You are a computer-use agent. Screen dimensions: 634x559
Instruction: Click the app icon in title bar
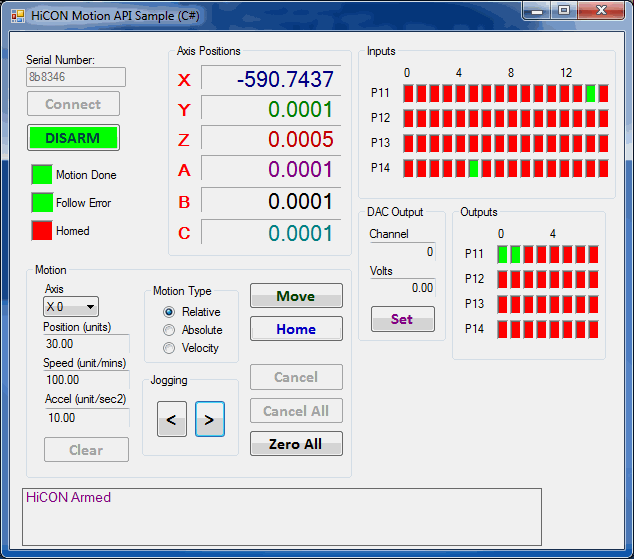17,16
